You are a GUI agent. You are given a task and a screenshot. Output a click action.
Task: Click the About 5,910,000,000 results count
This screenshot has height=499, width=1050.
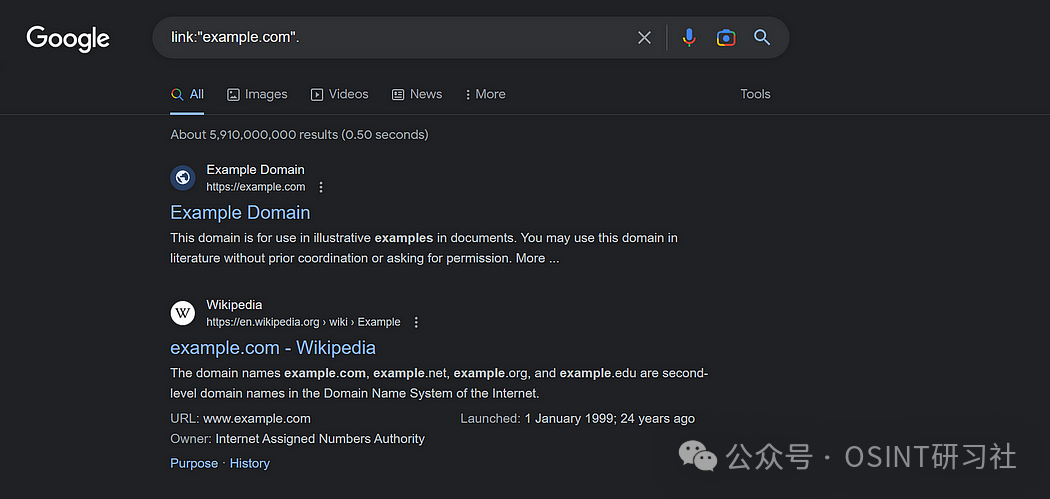(299, 135)
